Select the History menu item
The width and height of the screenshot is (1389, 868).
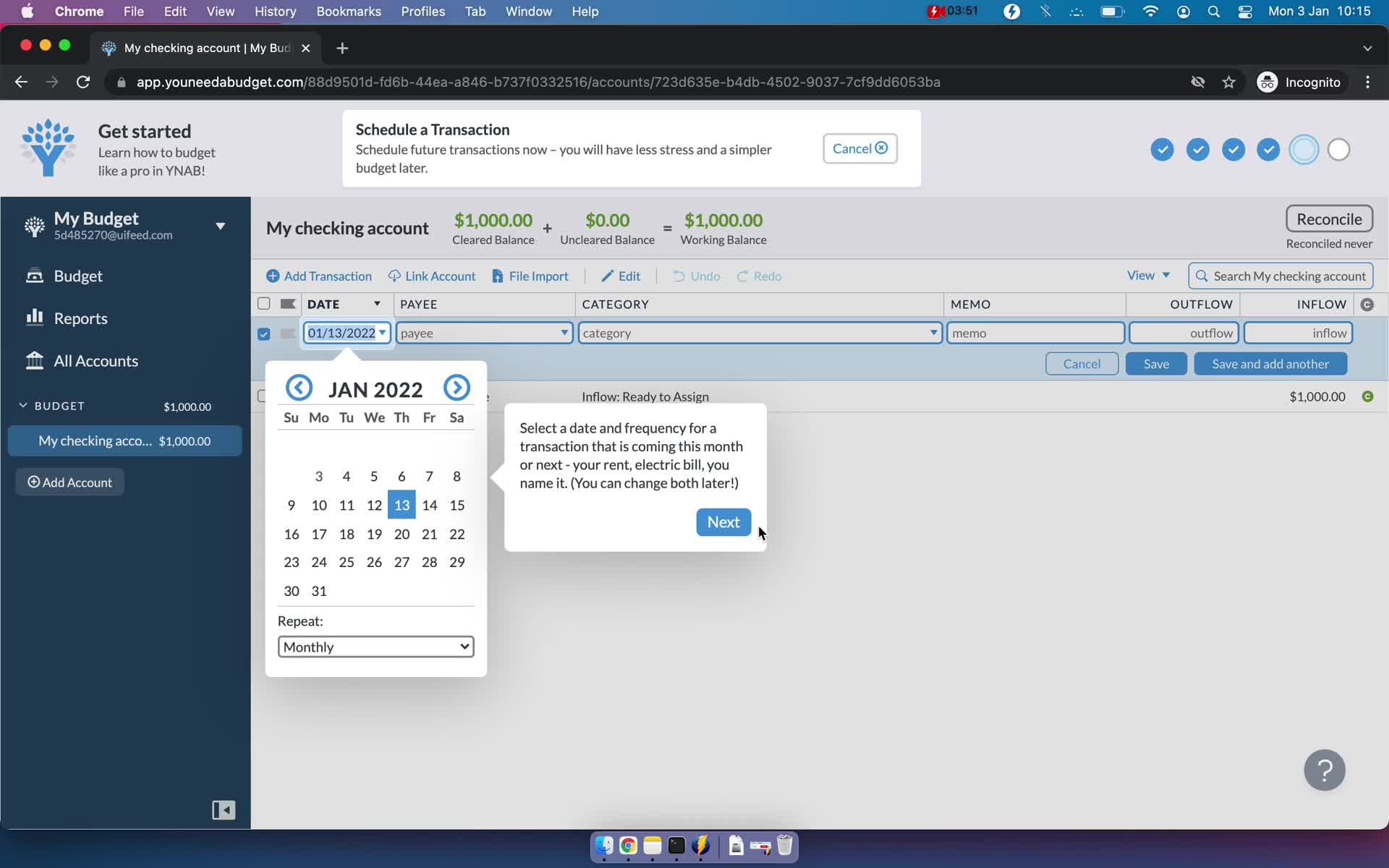[x=276, y=11]
